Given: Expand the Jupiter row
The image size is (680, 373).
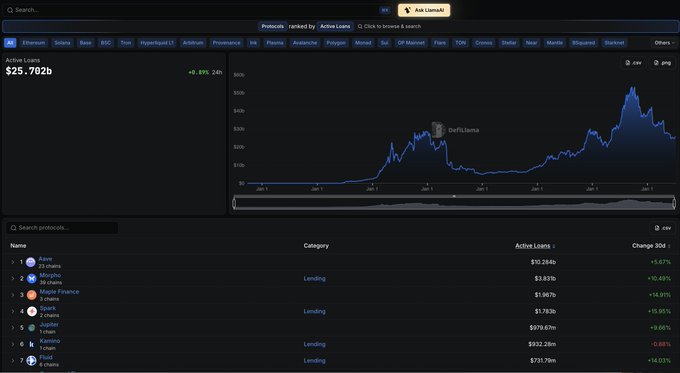Looking at the screenshot, I should point(13,328).
